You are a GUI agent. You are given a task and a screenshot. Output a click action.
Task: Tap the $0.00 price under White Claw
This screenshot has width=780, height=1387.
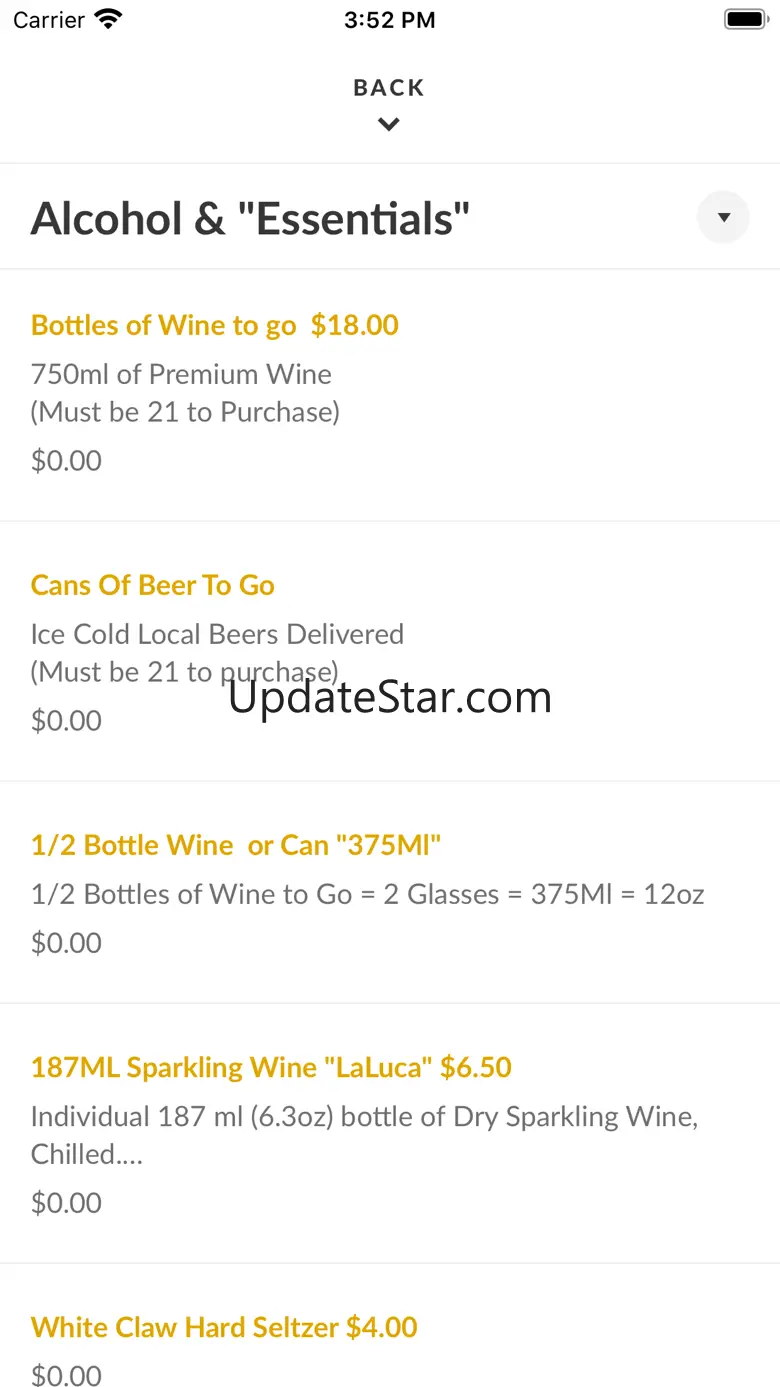66,1375
